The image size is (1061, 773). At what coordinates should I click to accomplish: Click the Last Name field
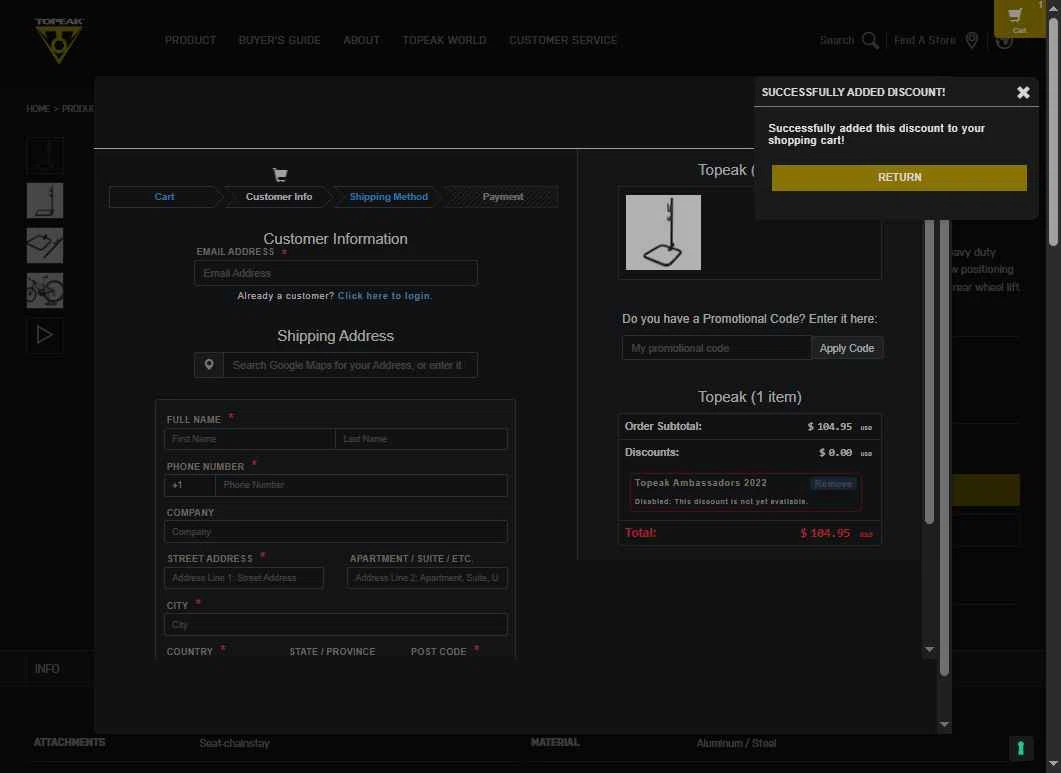pyautogui.click(x=421, y=439)
